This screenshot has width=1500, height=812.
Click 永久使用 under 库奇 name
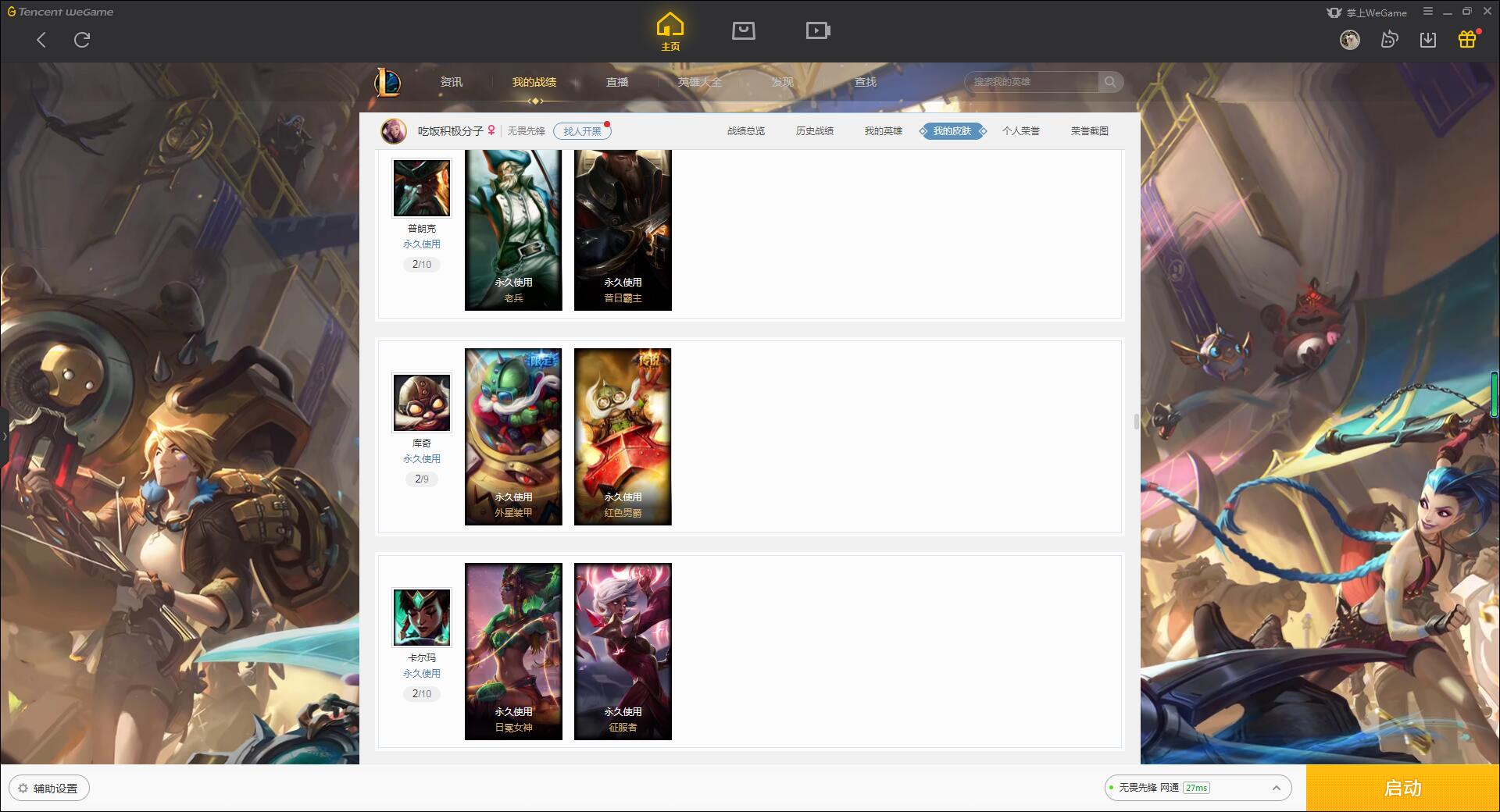[422, 459]
